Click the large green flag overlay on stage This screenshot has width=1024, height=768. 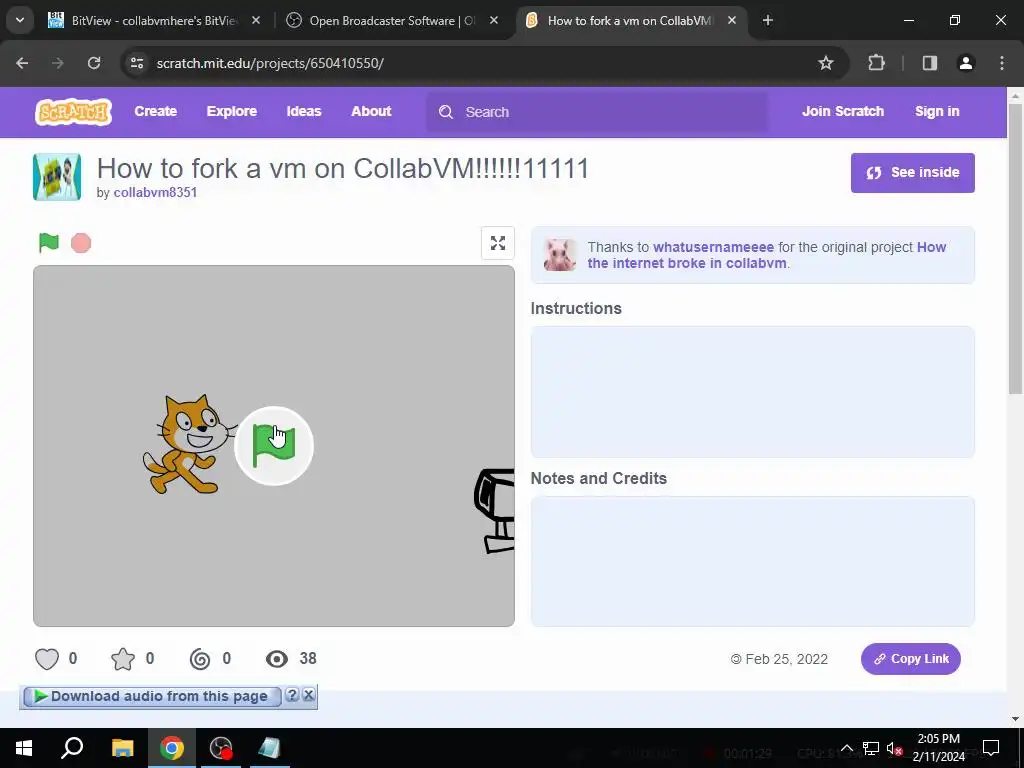[x=274, y=446]
